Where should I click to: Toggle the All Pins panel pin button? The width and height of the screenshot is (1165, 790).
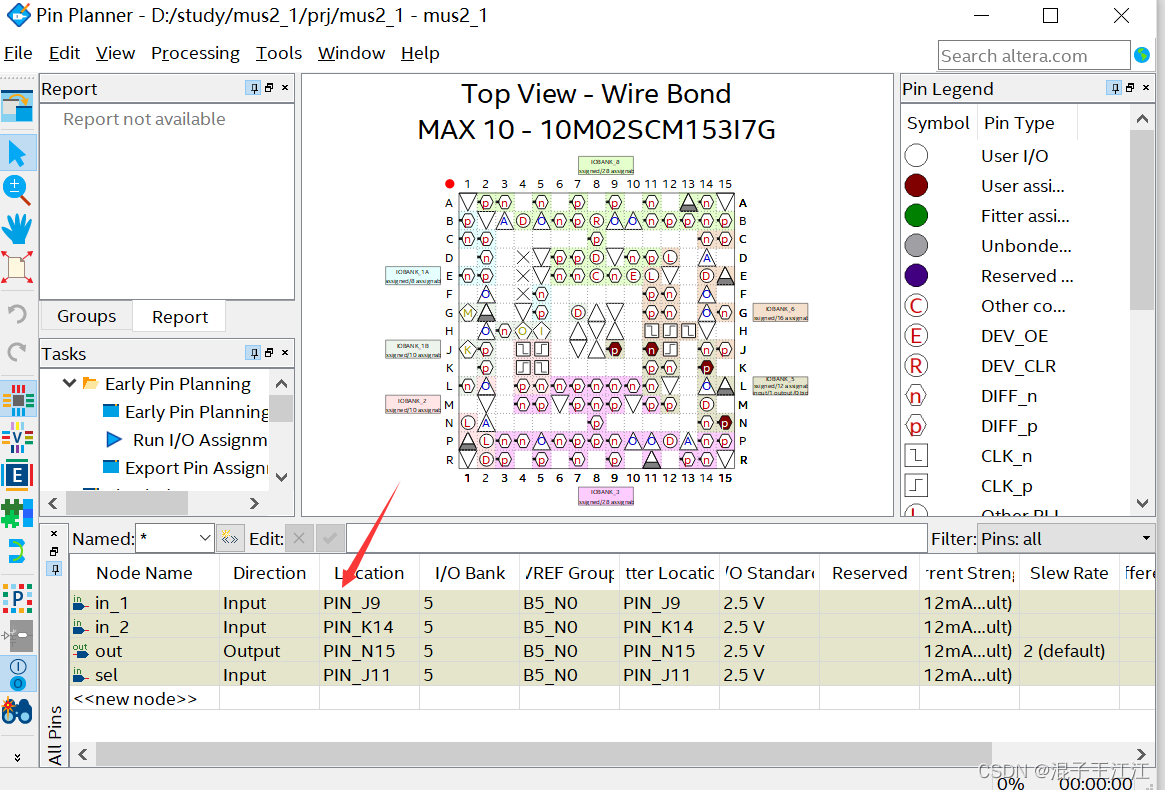(x=54, y=569)
